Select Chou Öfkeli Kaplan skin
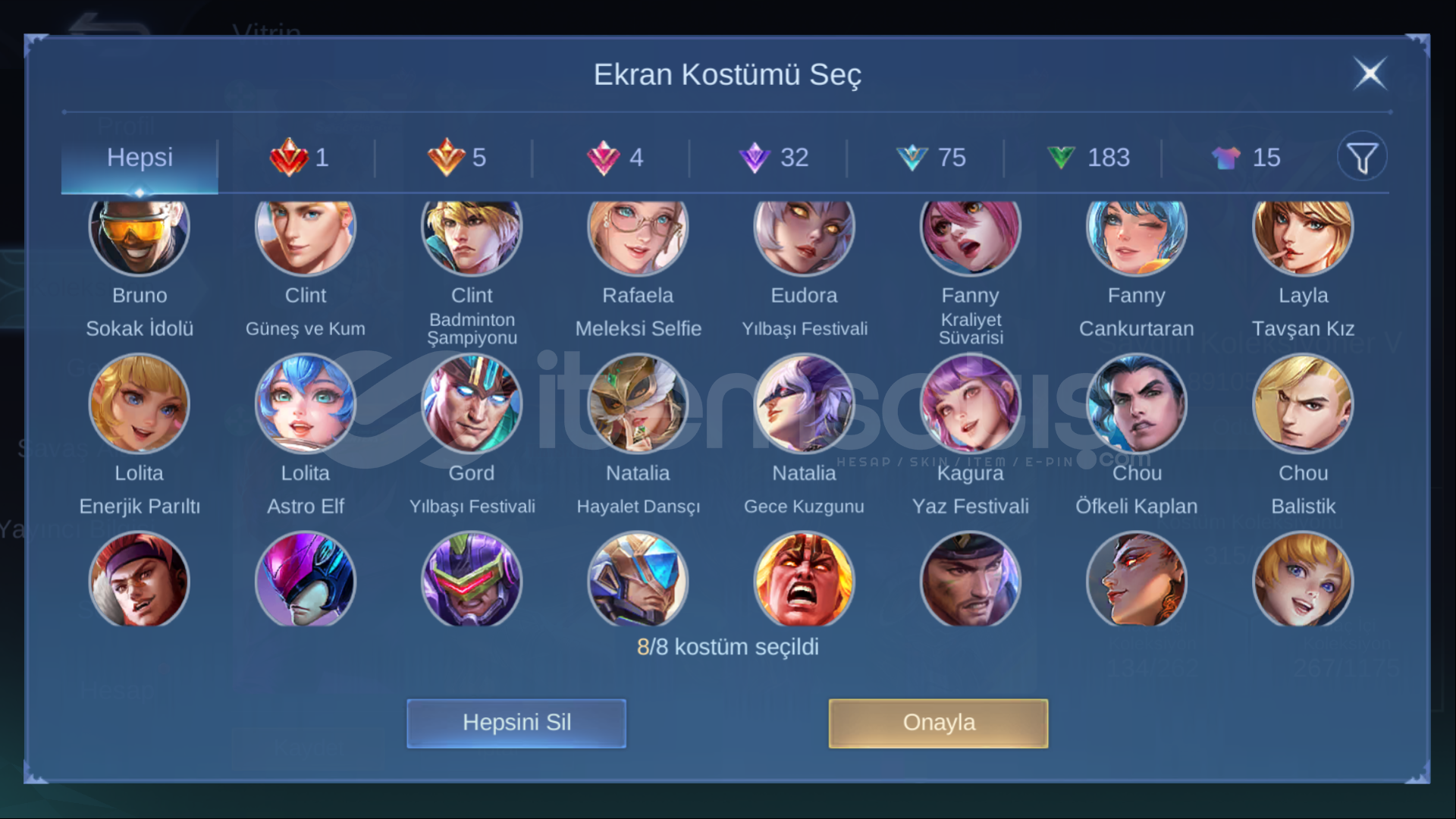The height and width of the screenshot is (819, 1456). pos(1137,403)
